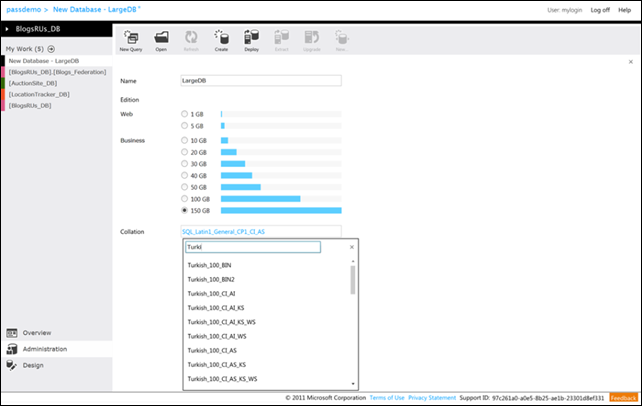Click the orange Feedback button
The width and height of the screenshot is (642, 406).
tap(623, 398)
